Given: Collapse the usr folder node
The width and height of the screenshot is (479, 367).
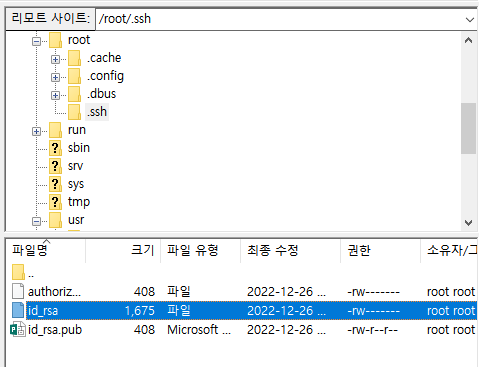Looking at the screenshot, I should [x=36, y=221].
